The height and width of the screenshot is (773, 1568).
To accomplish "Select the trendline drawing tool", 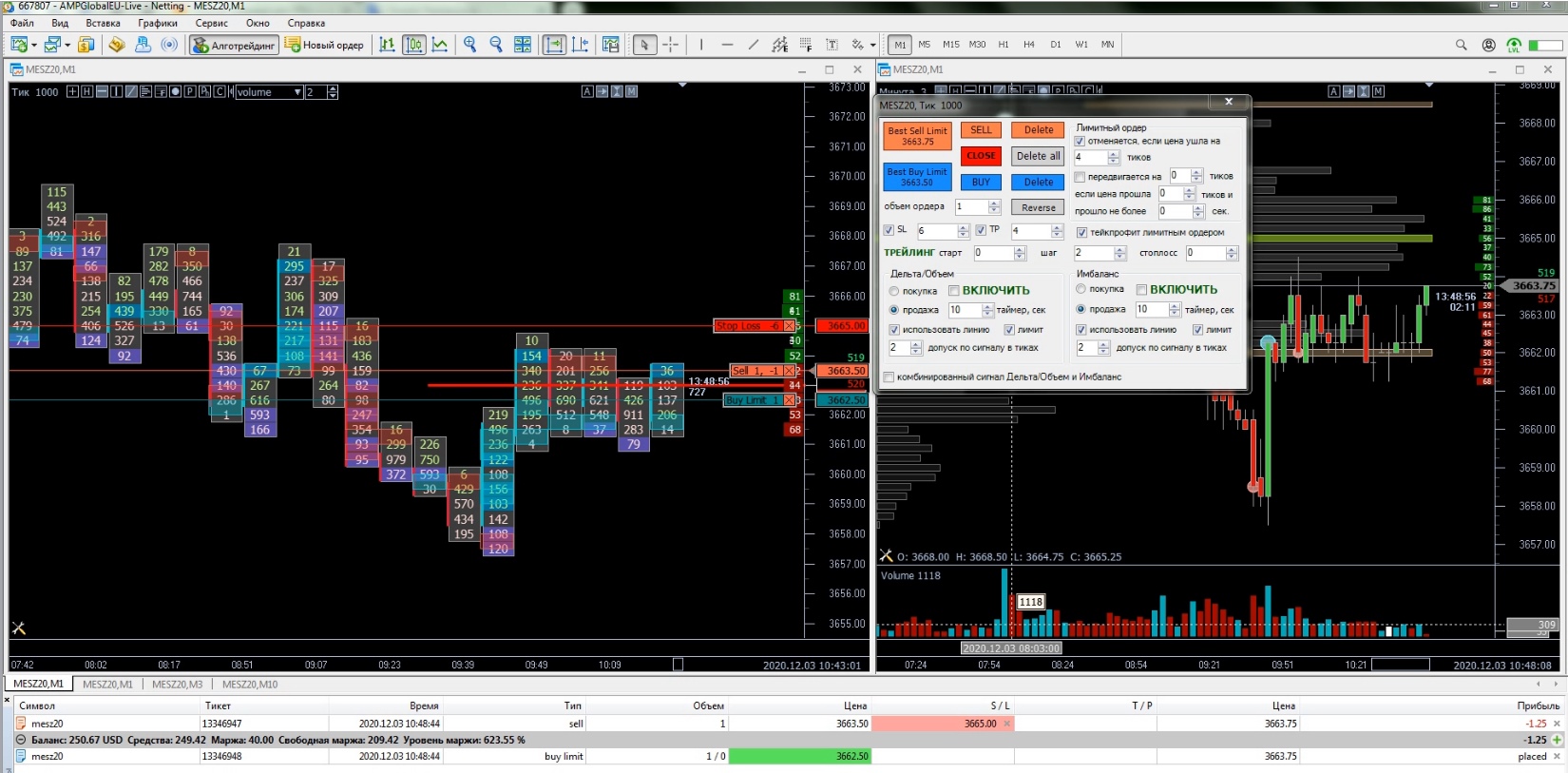I will click(x=754, y=45).
